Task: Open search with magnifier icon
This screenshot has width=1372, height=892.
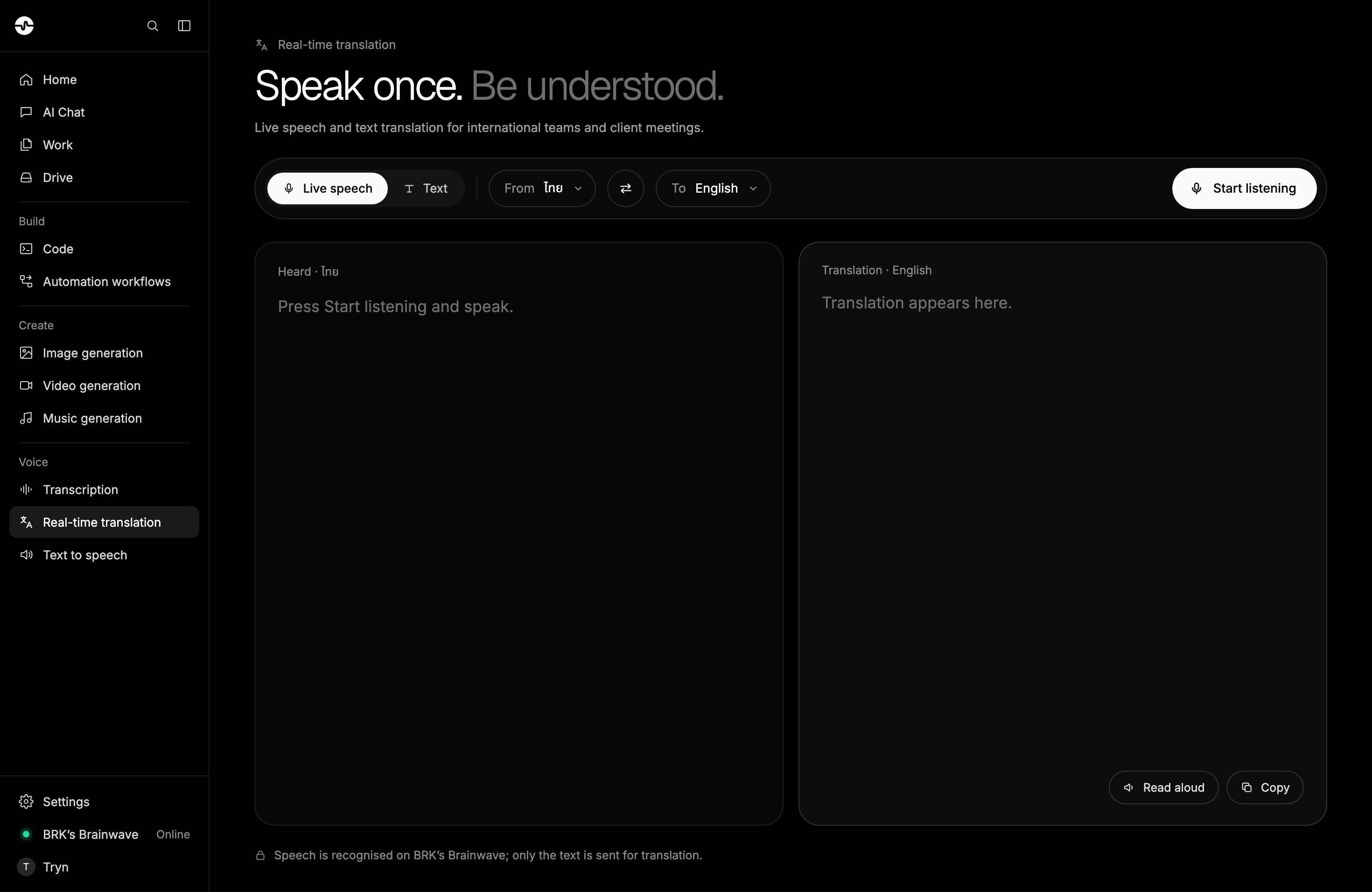Action: point(152,26)
